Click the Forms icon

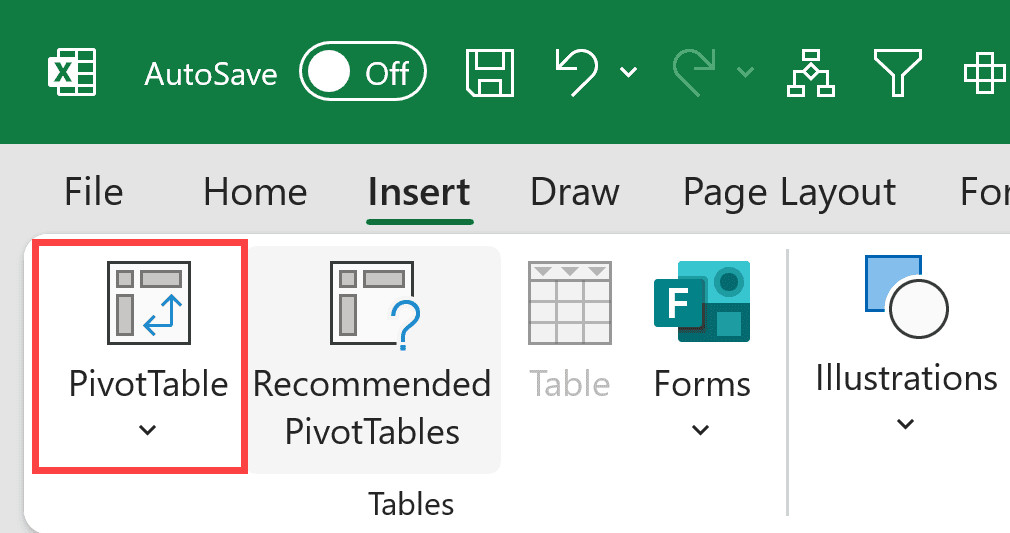pyautogui.click(x=701, y=300)
